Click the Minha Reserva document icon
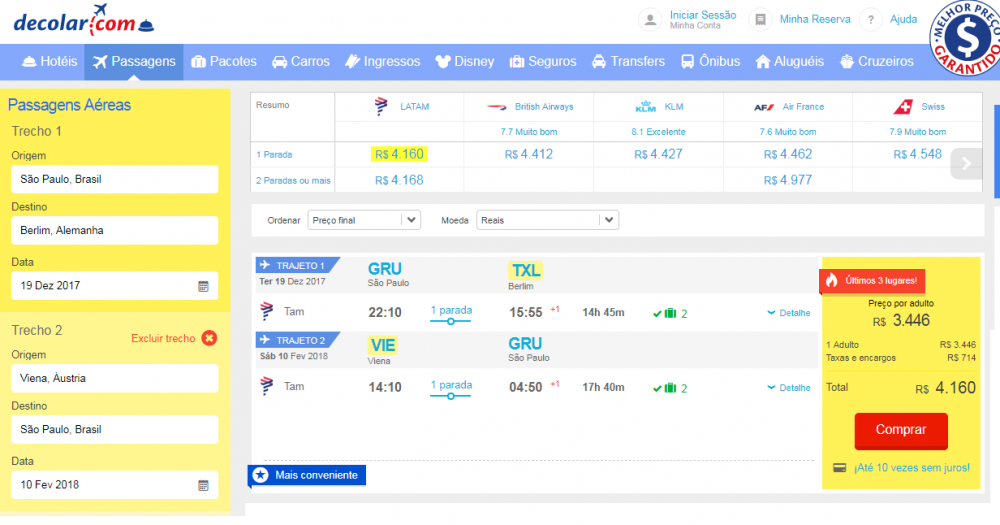 pyautogui.click(x=762, y=19)
